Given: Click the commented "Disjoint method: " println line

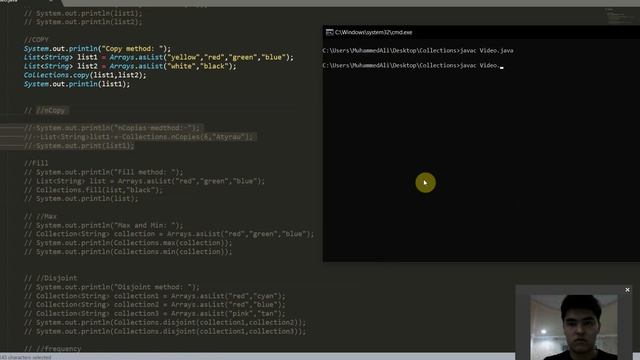Looking at the screenshot, I should point(112,287).
